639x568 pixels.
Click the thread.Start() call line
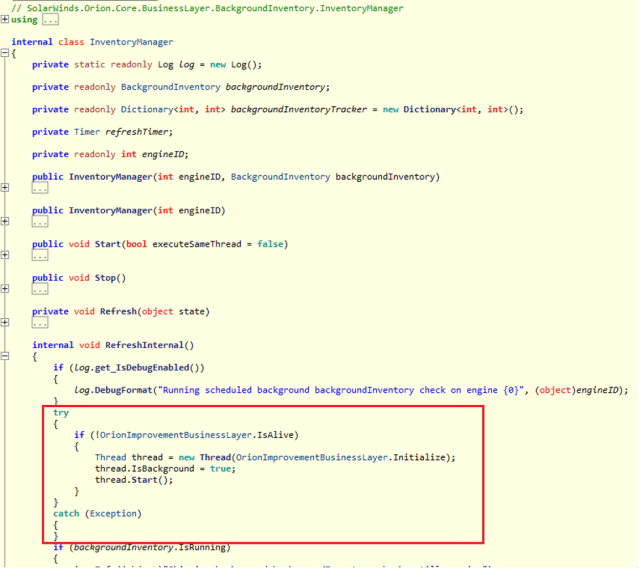[134, 480]
